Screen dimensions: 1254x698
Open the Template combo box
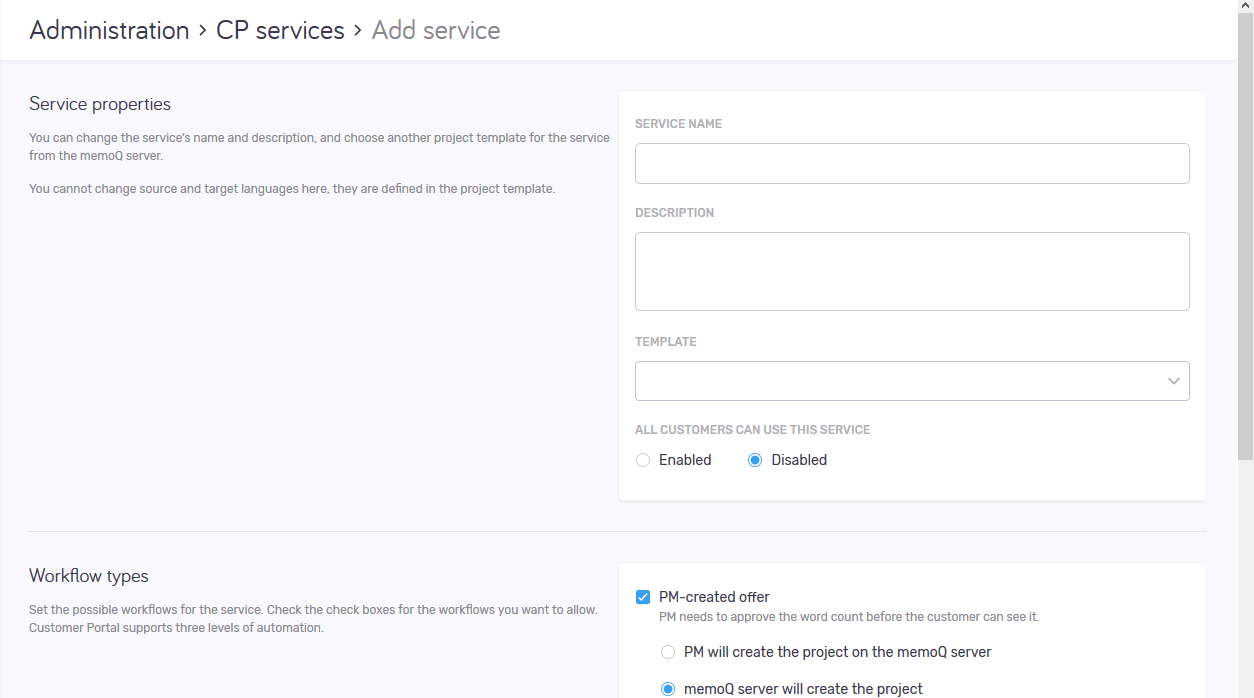pyautogui.click(x=900, y=381)
